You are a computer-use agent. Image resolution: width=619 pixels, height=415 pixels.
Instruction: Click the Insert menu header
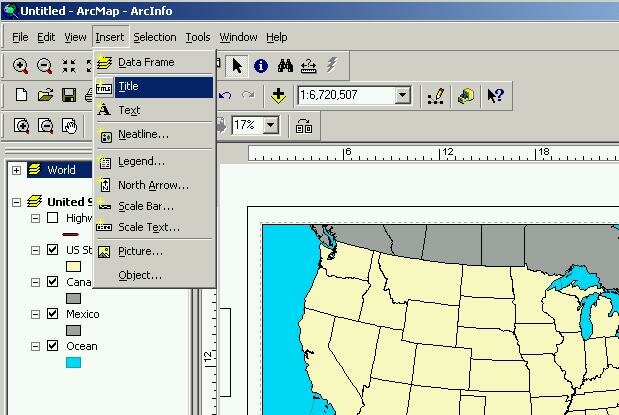click(110, 37)
